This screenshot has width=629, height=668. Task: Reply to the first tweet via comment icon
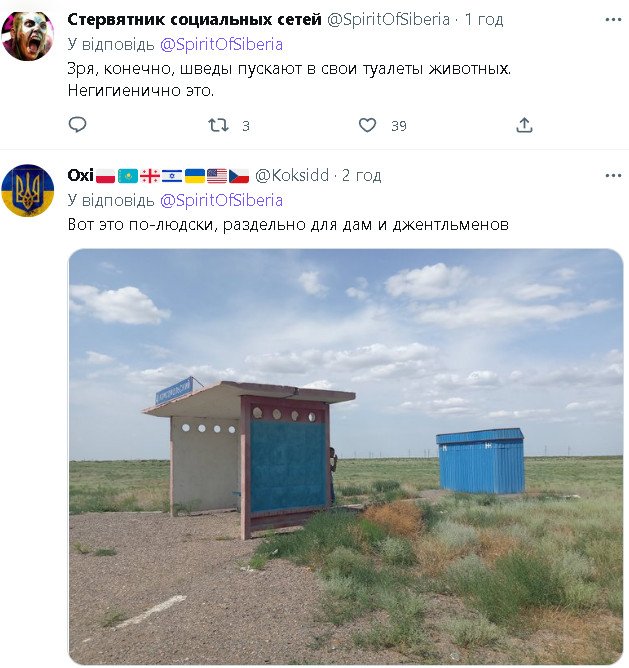click(x=78, y=125)
